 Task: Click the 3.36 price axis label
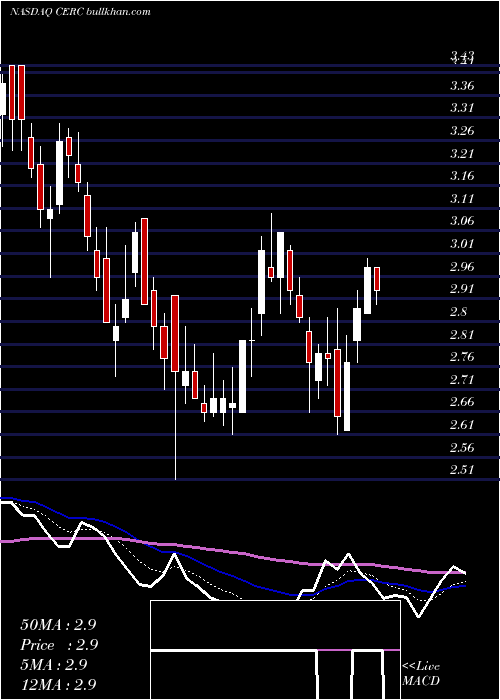(462, 85)
